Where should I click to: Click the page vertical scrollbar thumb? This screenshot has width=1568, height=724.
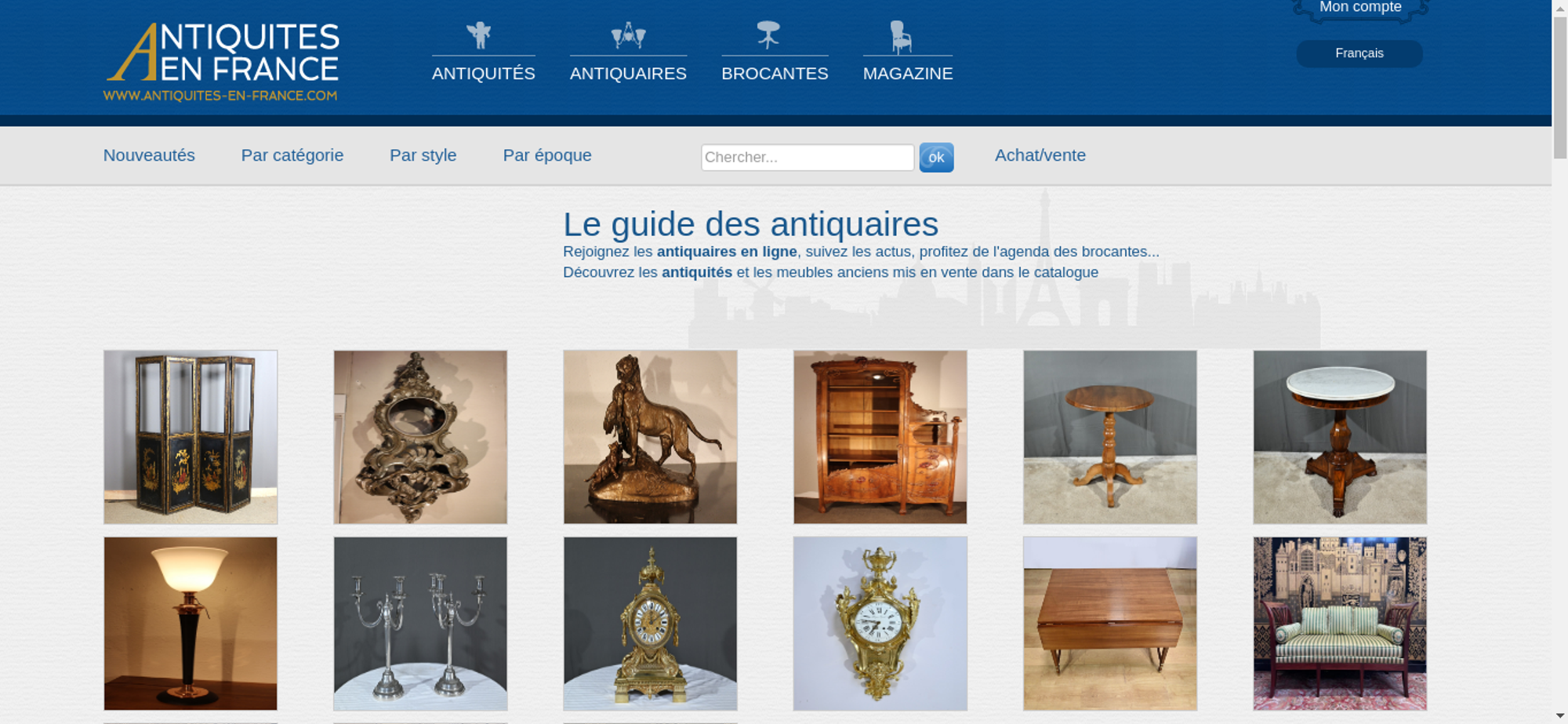(x=1560, y=88)
